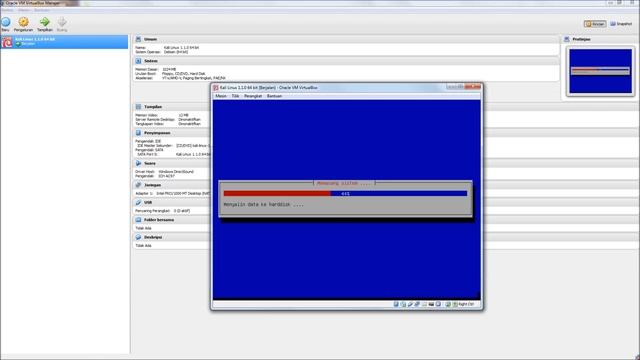
Task: Collapse the Penyimpanan section header
Action: pos(157,133)
